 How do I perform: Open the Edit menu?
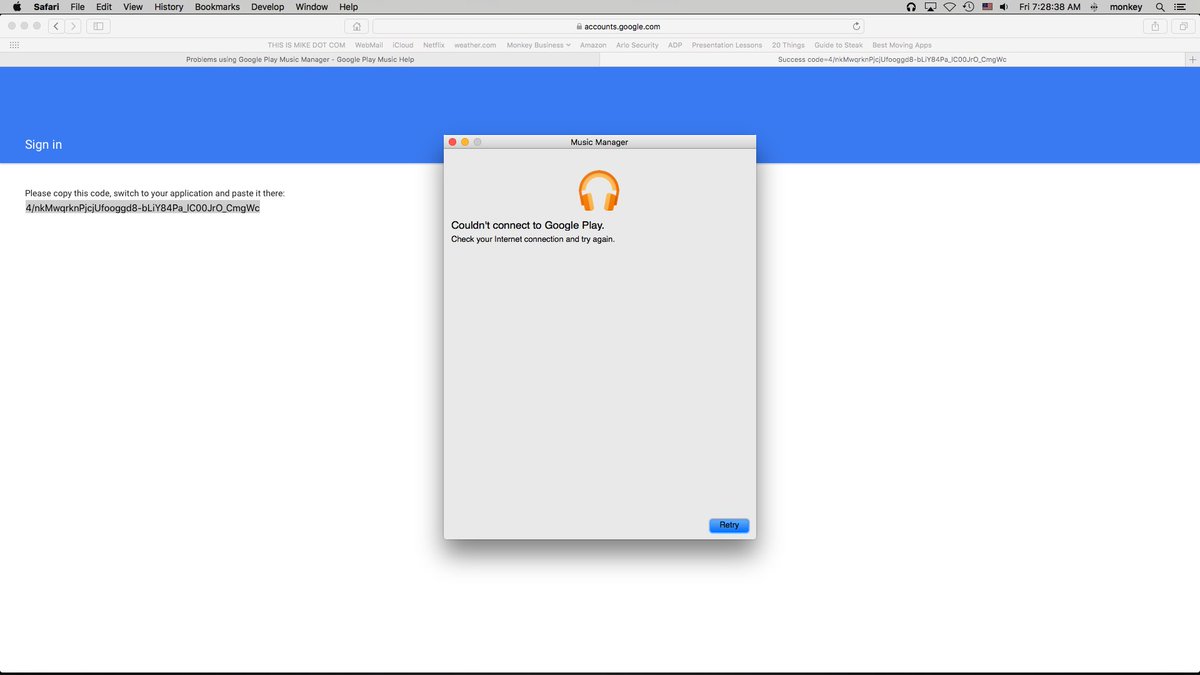click(x=104, y=7)
